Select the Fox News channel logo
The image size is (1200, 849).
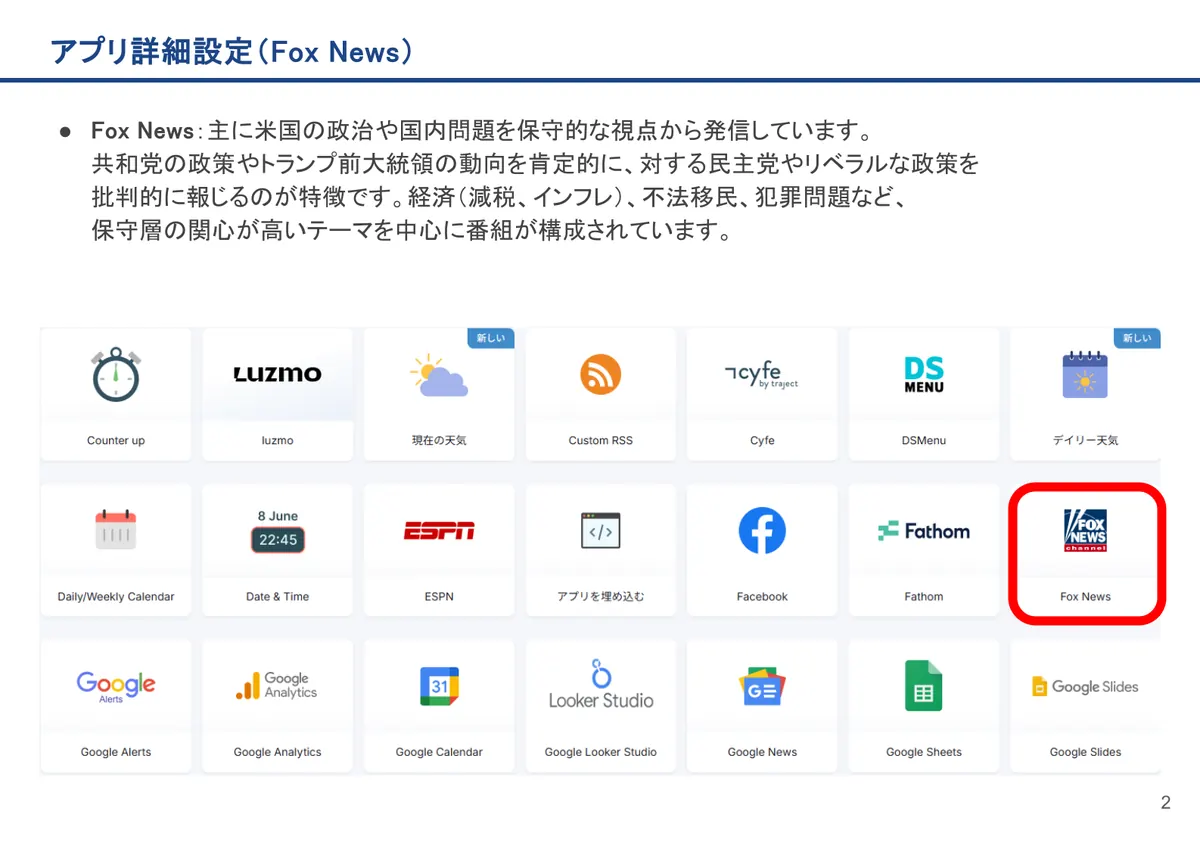coord(1085,531)
